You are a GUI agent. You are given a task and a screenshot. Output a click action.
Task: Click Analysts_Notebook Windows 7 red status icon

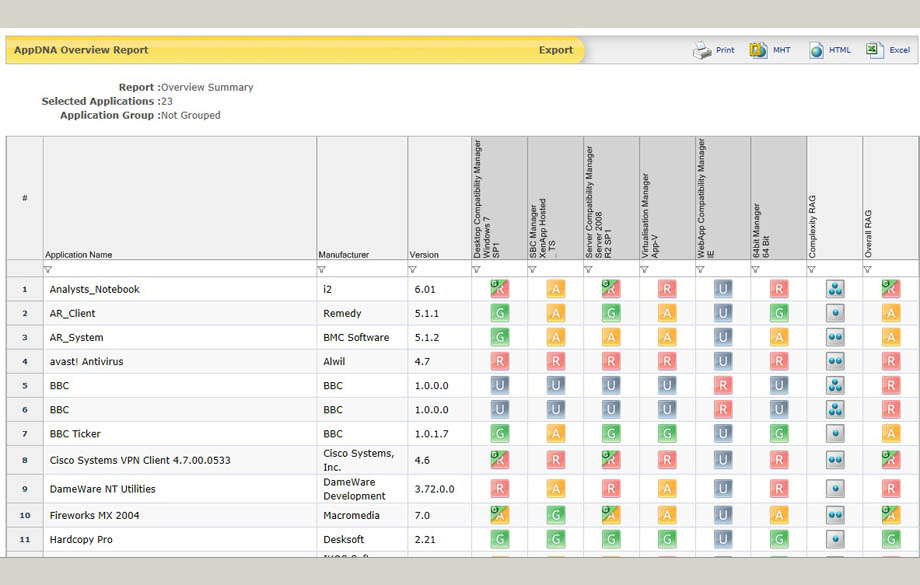pos(500,289)
